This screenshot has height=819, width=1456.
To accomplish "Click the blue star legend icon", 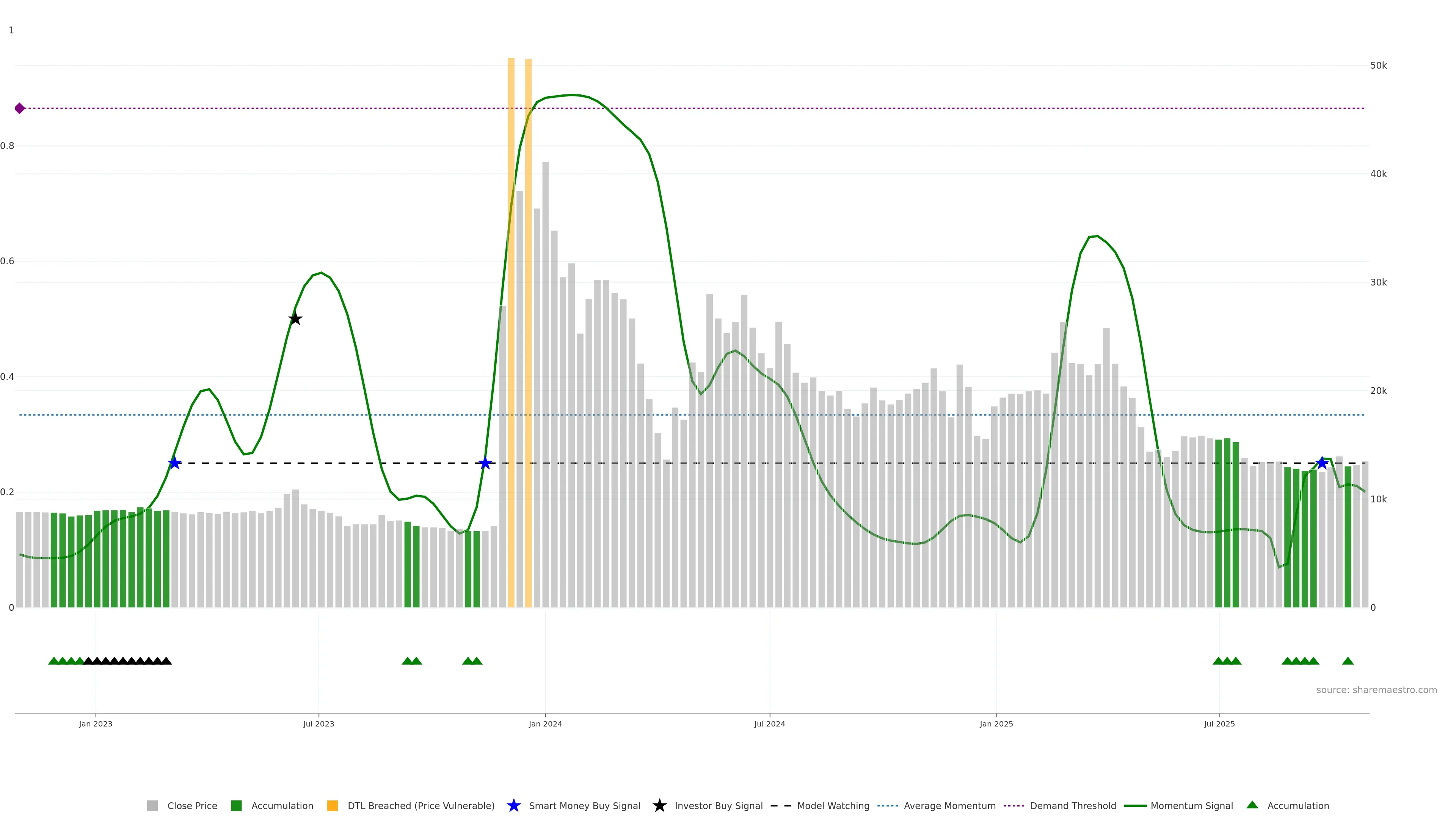I will pos(513,805).
